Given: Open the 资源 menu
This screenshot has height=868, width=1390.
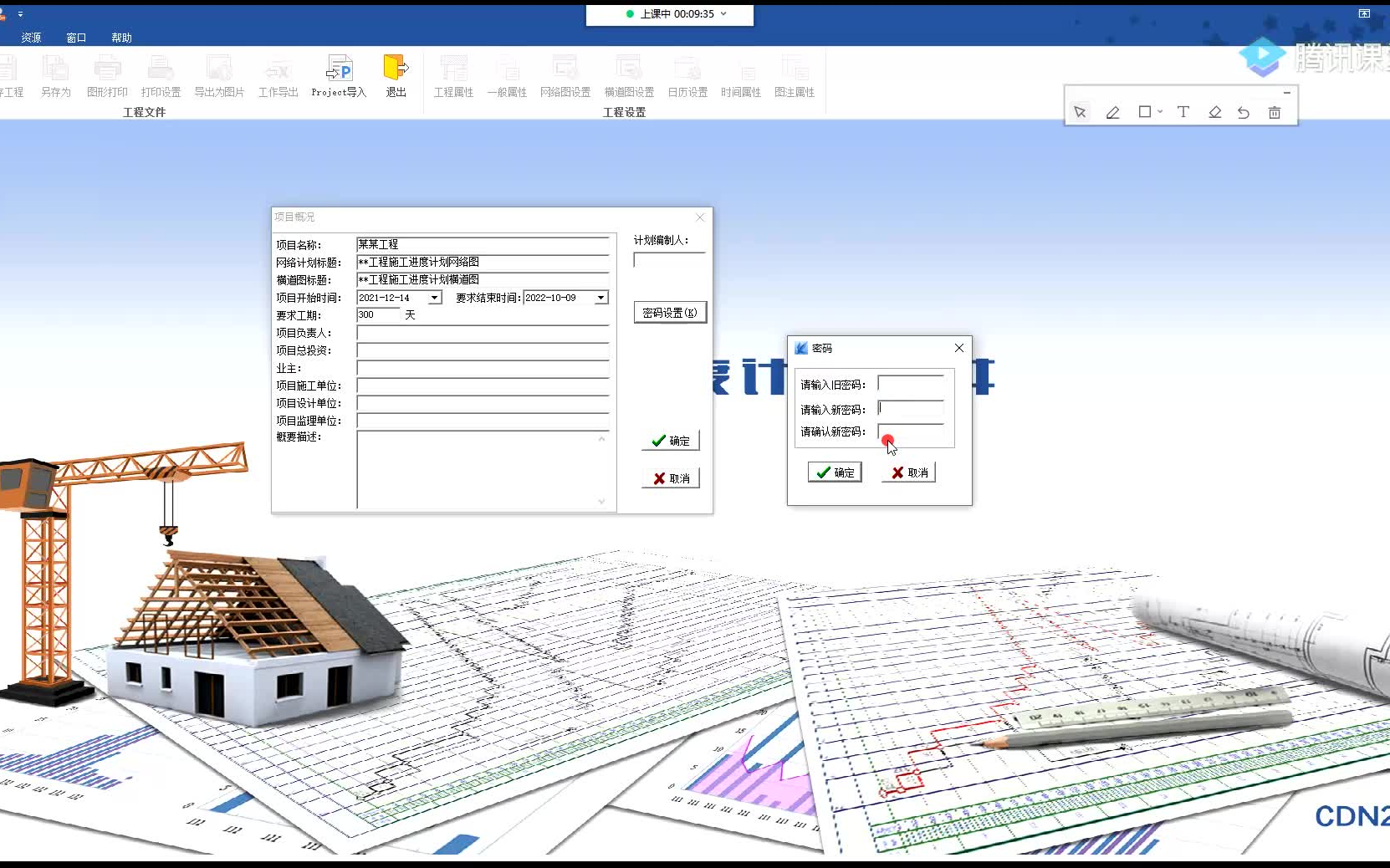Looking at the screenshot, I should point(31,38).
